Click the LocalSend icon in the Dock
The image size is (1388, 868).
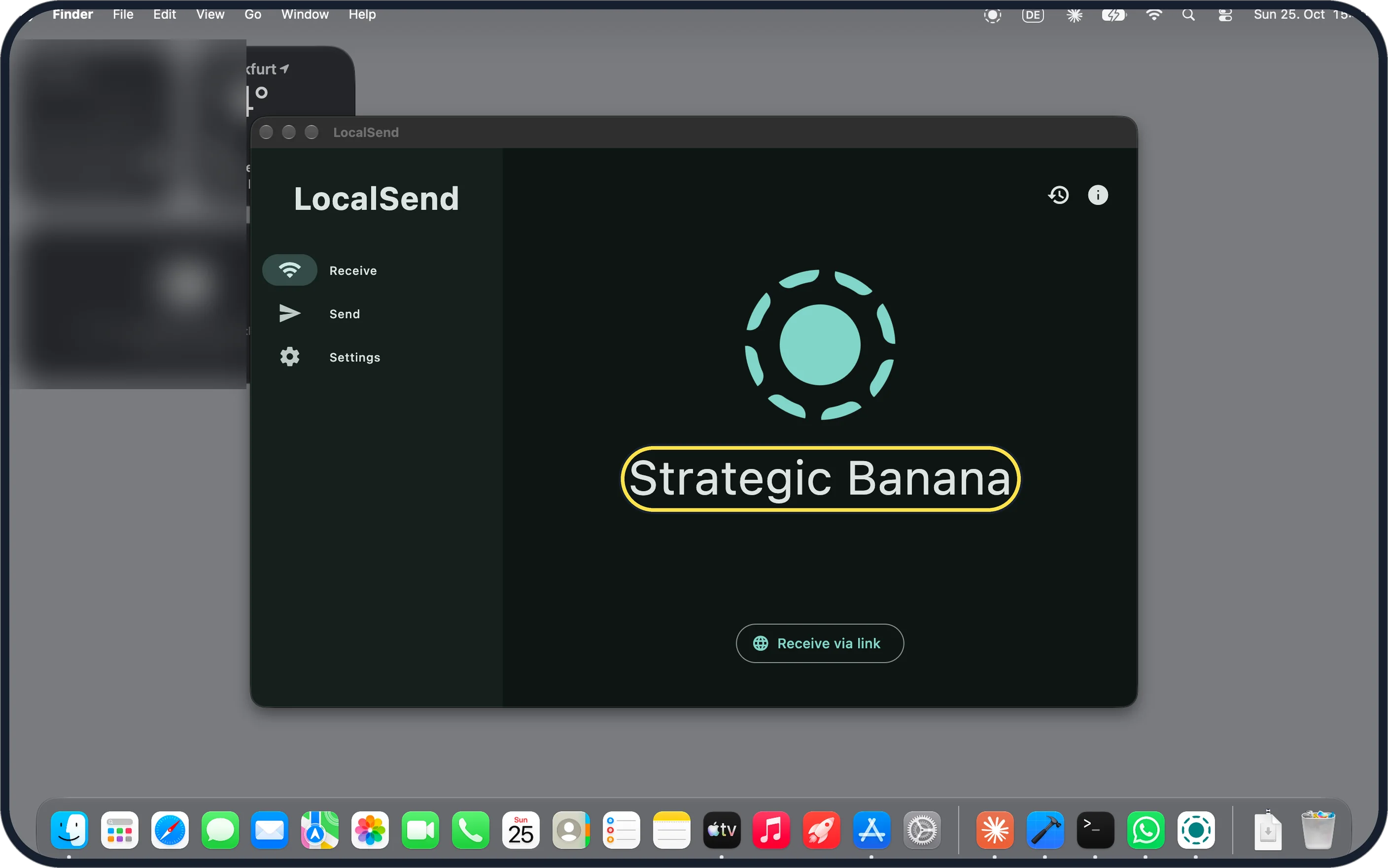[x=1196, y=830]
